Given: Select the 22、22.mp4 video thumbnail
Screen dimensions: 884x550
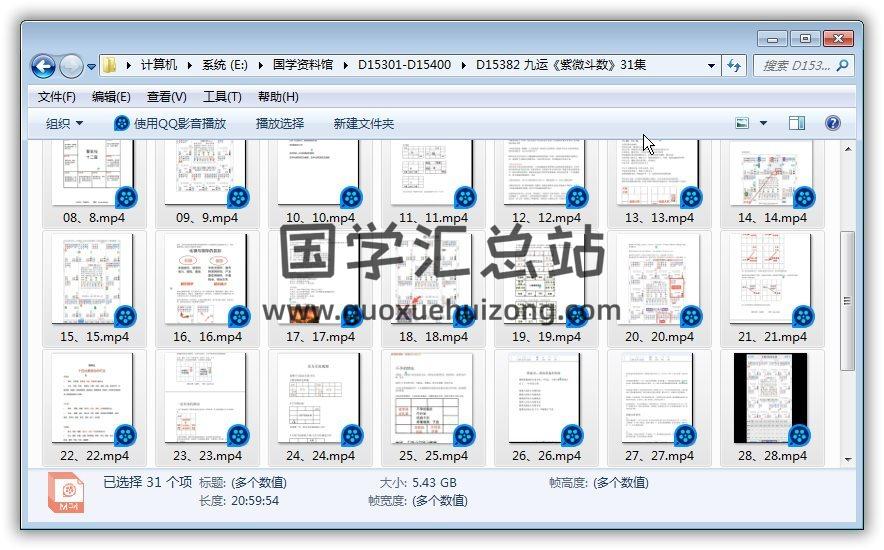Looking at the screenshot, I should pos(94,399).
